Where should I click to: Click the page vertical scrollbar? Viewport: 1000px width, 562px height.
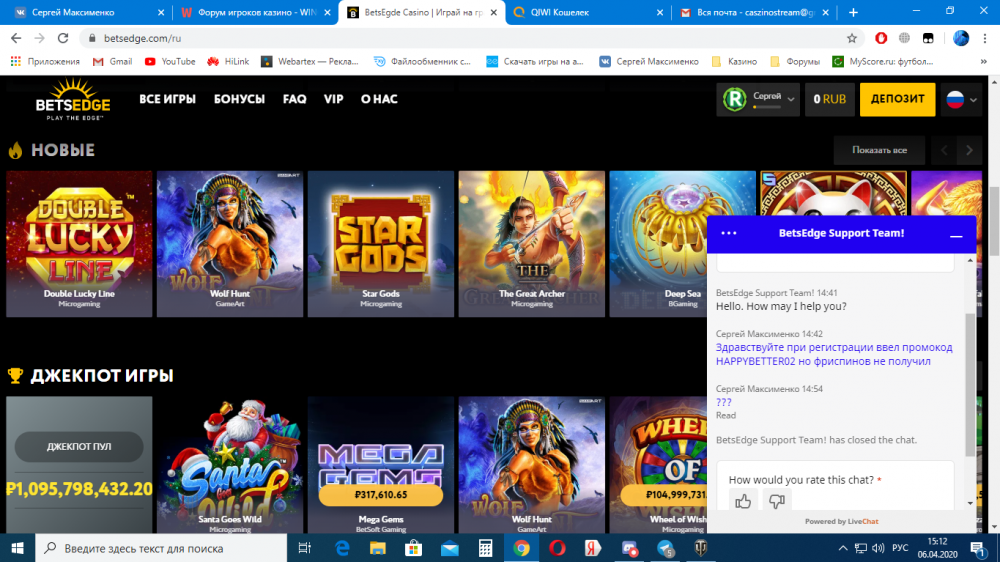[x=994, y=220]
